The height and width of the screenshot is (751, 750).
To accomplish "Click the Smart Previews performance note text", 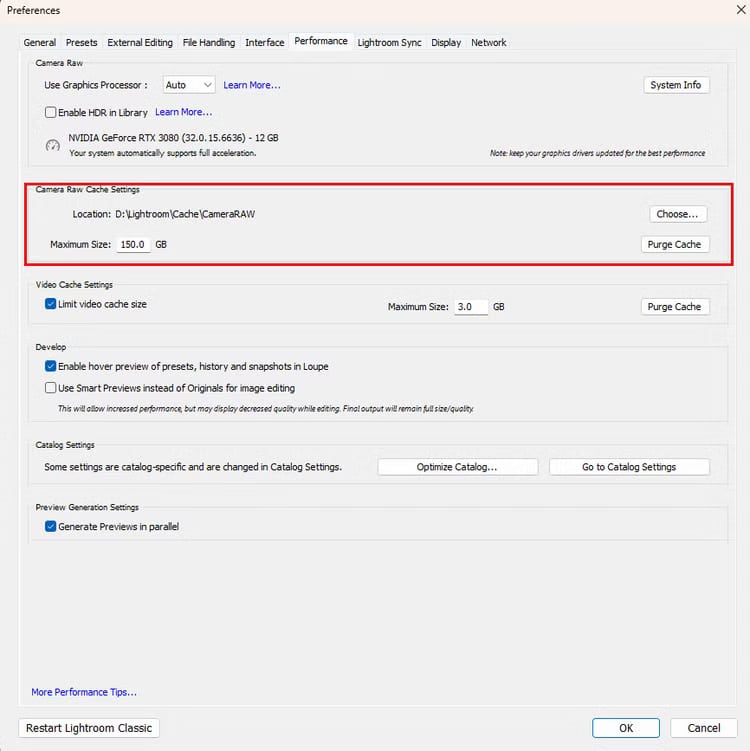I will pos(266,409).
